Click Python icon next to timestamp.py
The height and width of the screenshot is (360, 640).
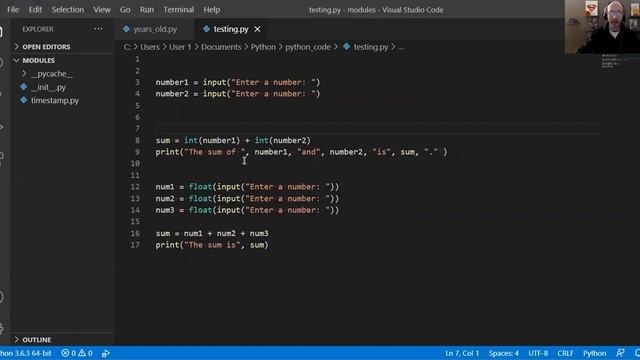[x=24, y=100]
